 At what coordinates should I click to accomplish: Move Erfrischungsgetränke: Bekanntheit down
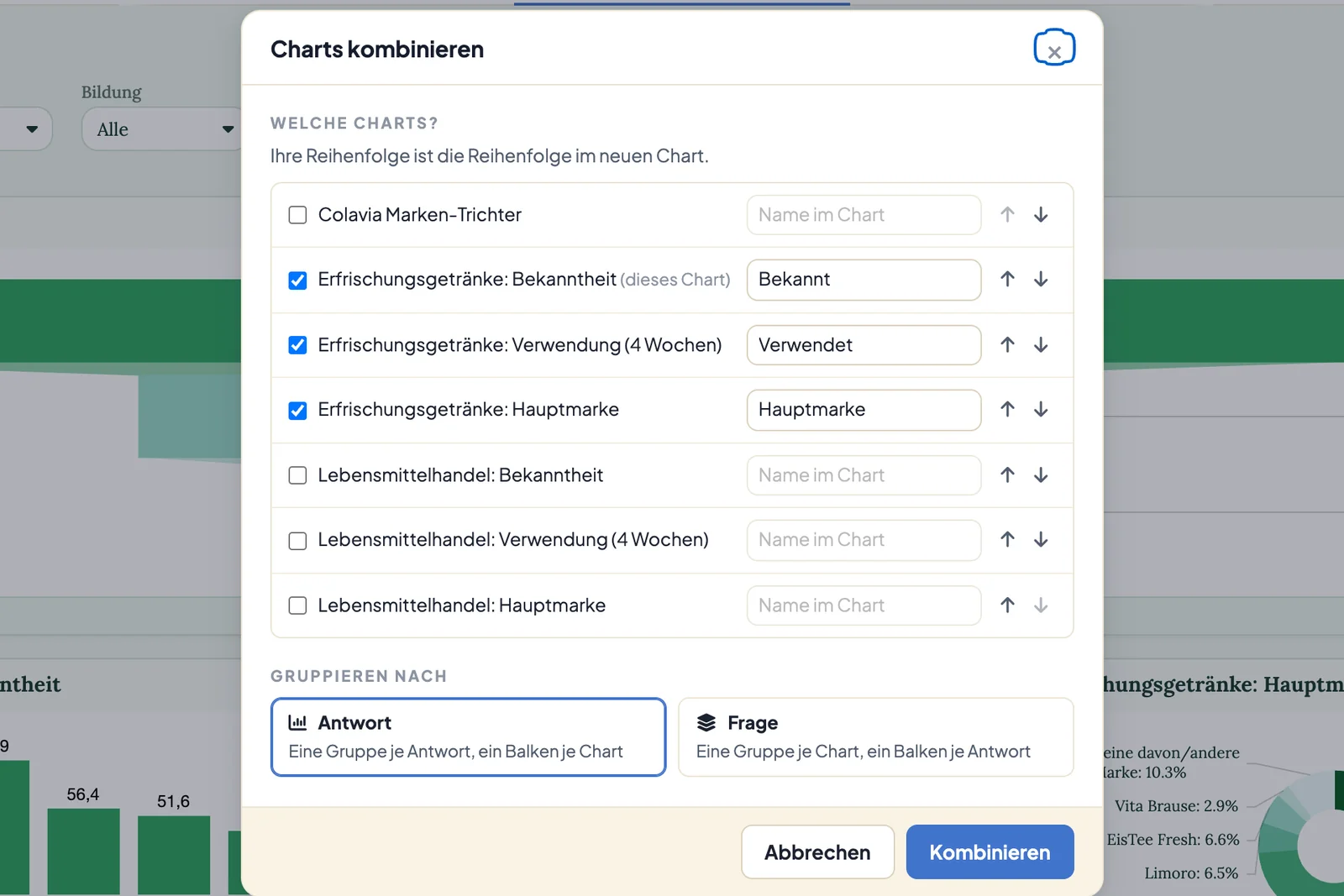pyautogui.click(x=1041, y=280)
